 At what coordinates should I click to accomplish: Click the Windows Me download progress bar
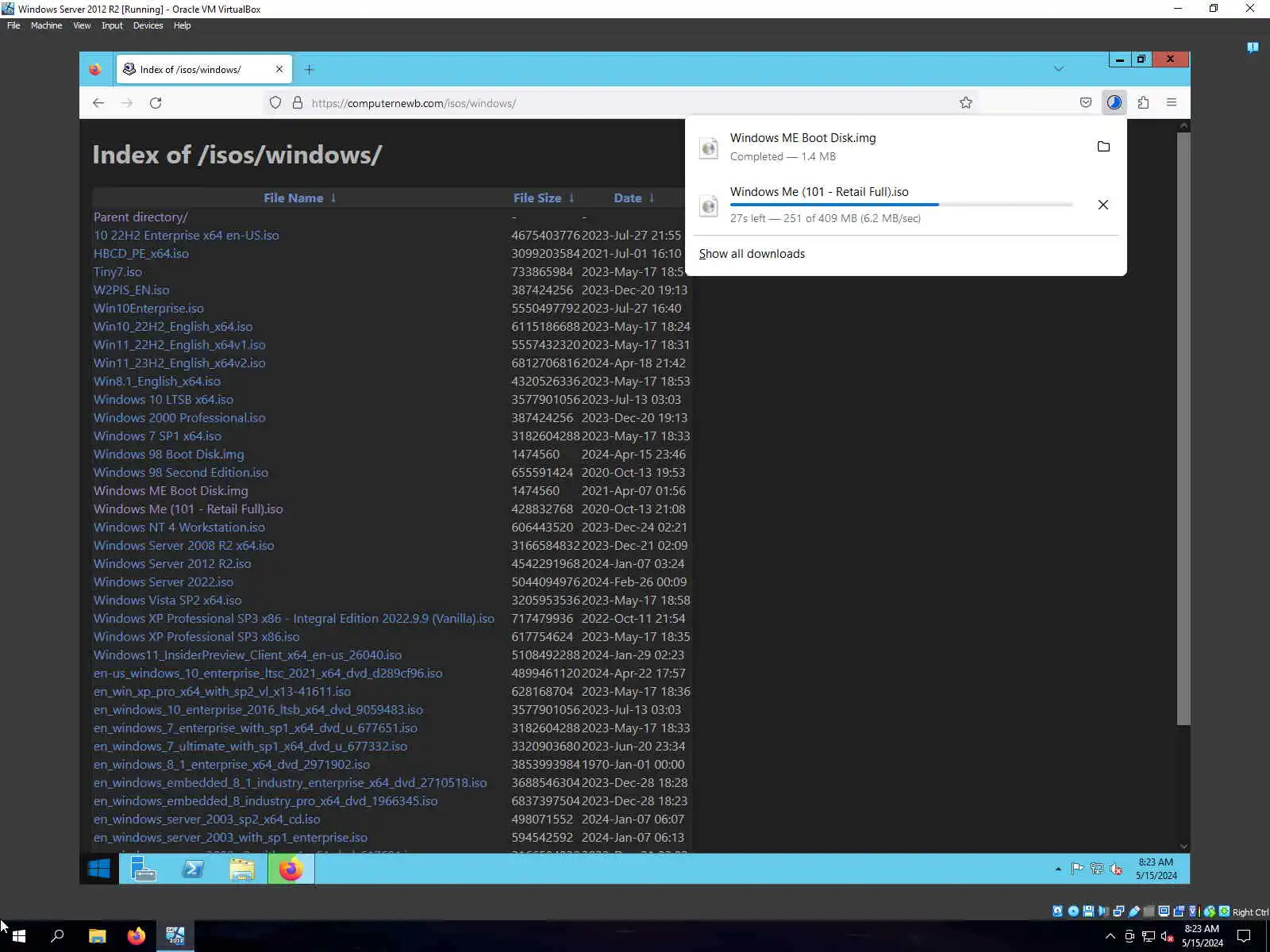click(x=901, y=205)
